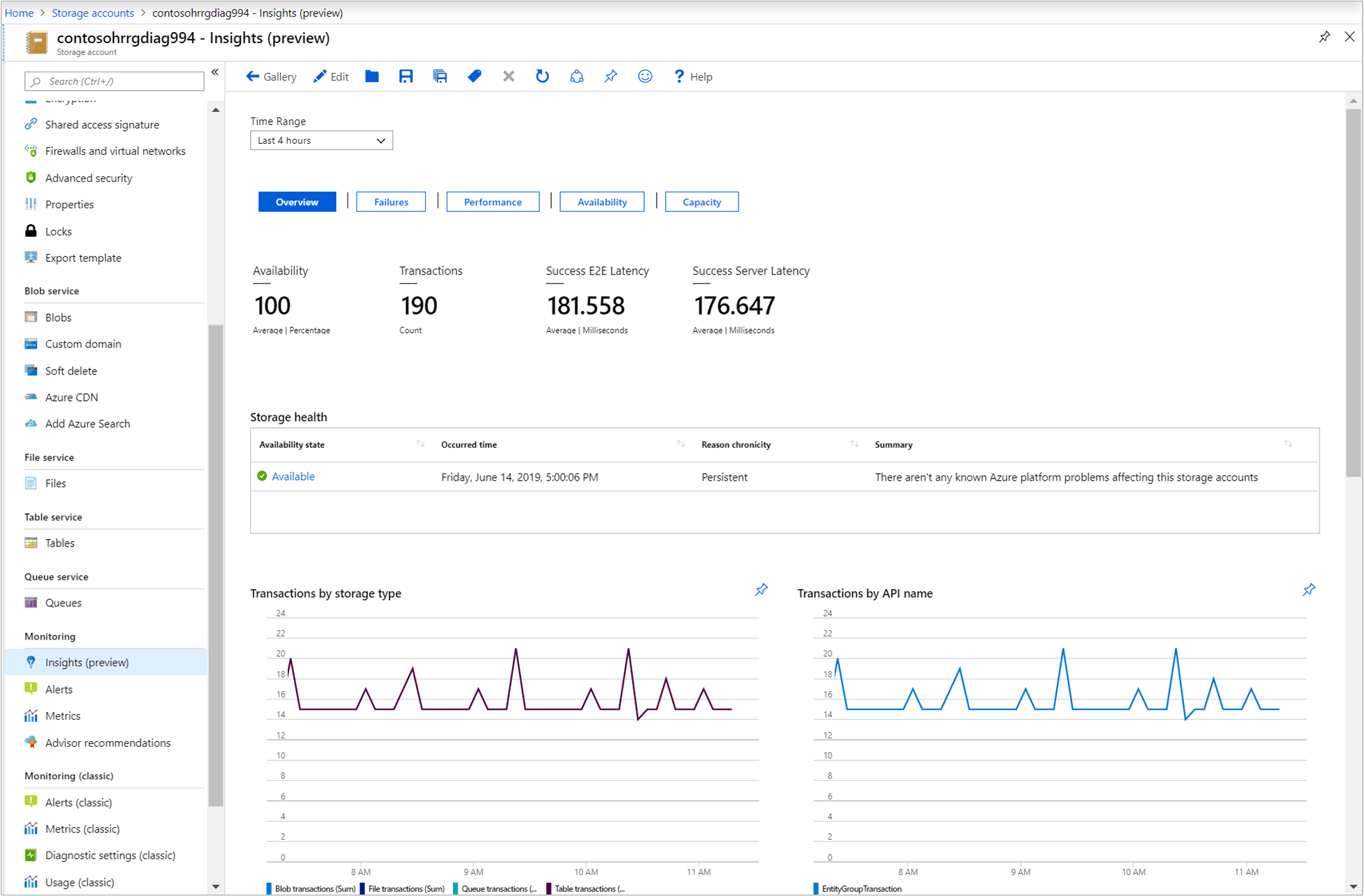Click the Availability metric button
1364x896 pixels.
pyautogui.click(x=601, y=201)
